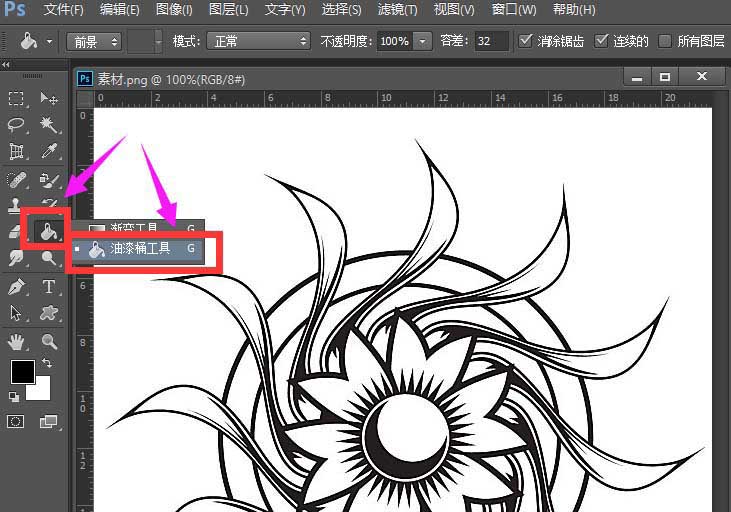Toggle the 消除锯齿 anti-alias checkbox
This screenshot has width=731, height=512.
coord(527,41)
